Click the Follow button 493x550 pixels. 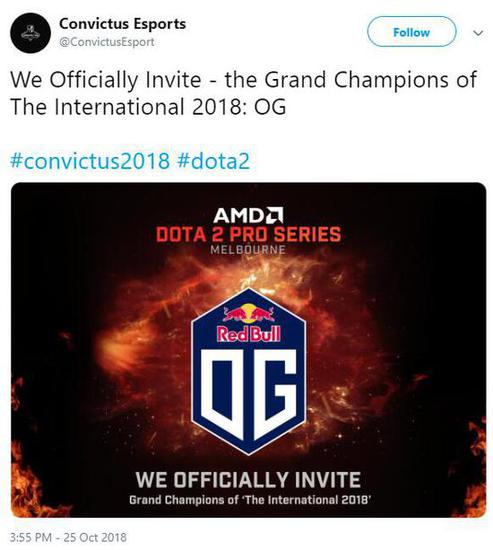pyautogui.click(x=411, y=32)
